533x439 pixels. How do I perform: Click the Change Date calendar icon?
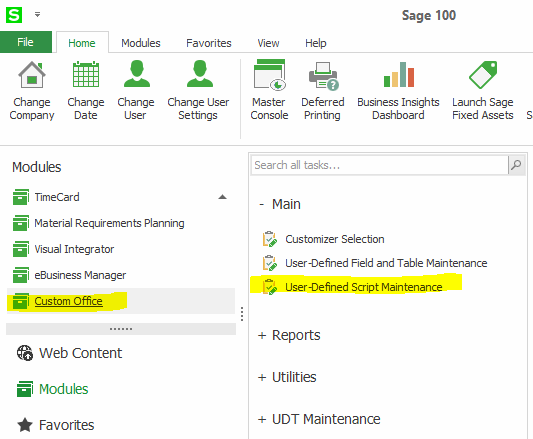point(86,74)
